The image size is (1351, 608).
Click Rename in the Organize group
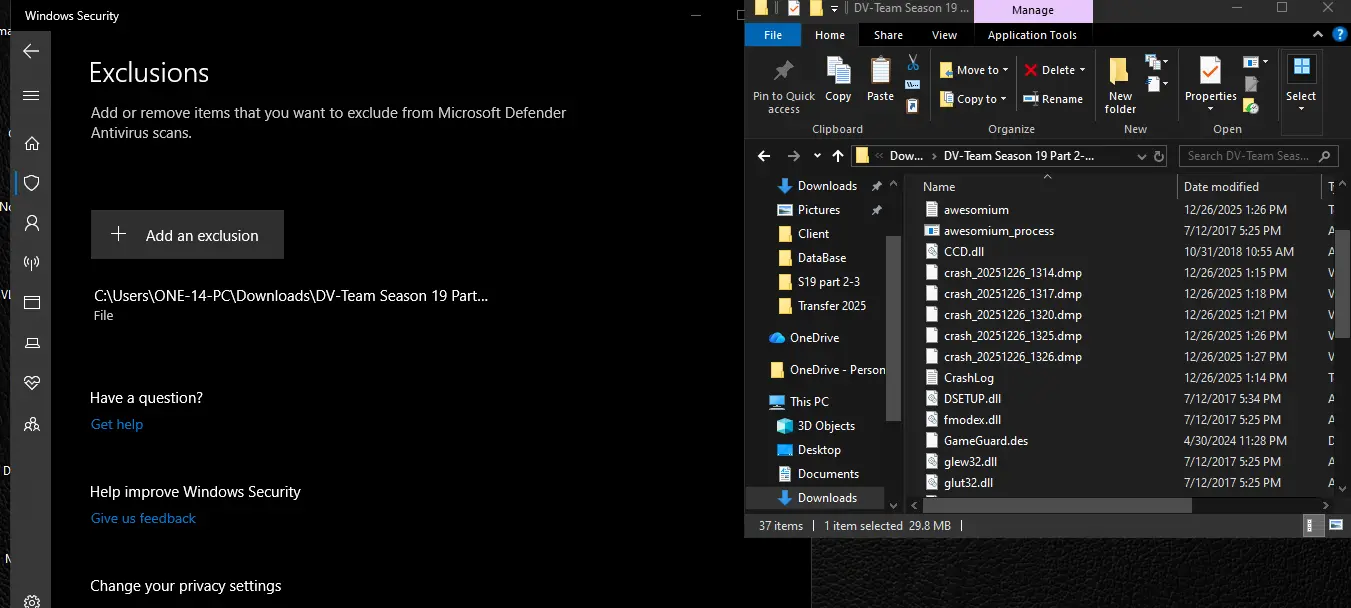click(1052, 99)
